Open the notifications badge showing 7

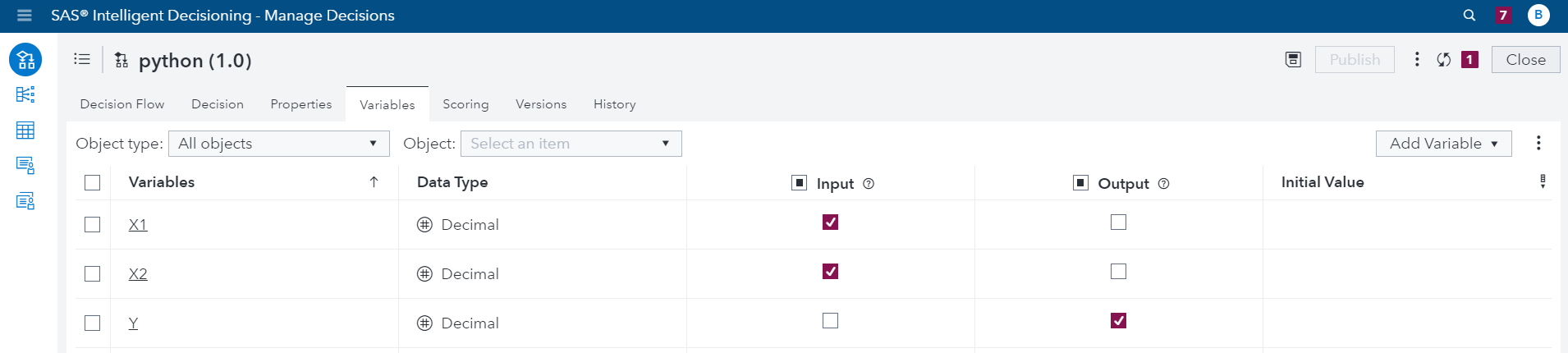1503,16
